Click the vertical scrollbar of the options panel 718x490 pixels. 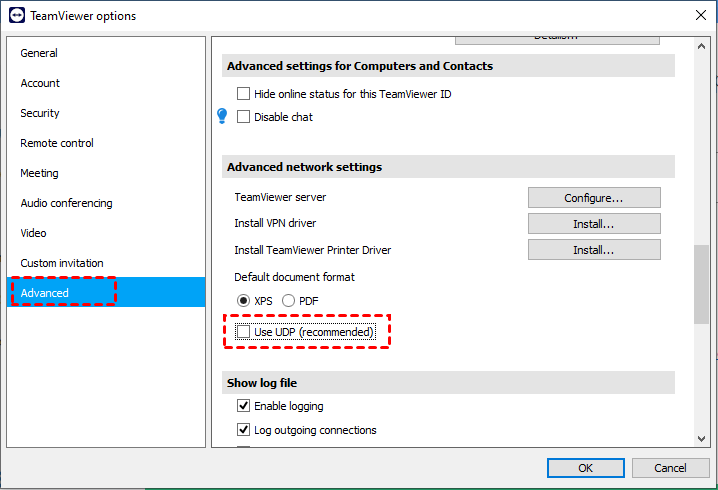pyautogui.click(x=701, y=283)
